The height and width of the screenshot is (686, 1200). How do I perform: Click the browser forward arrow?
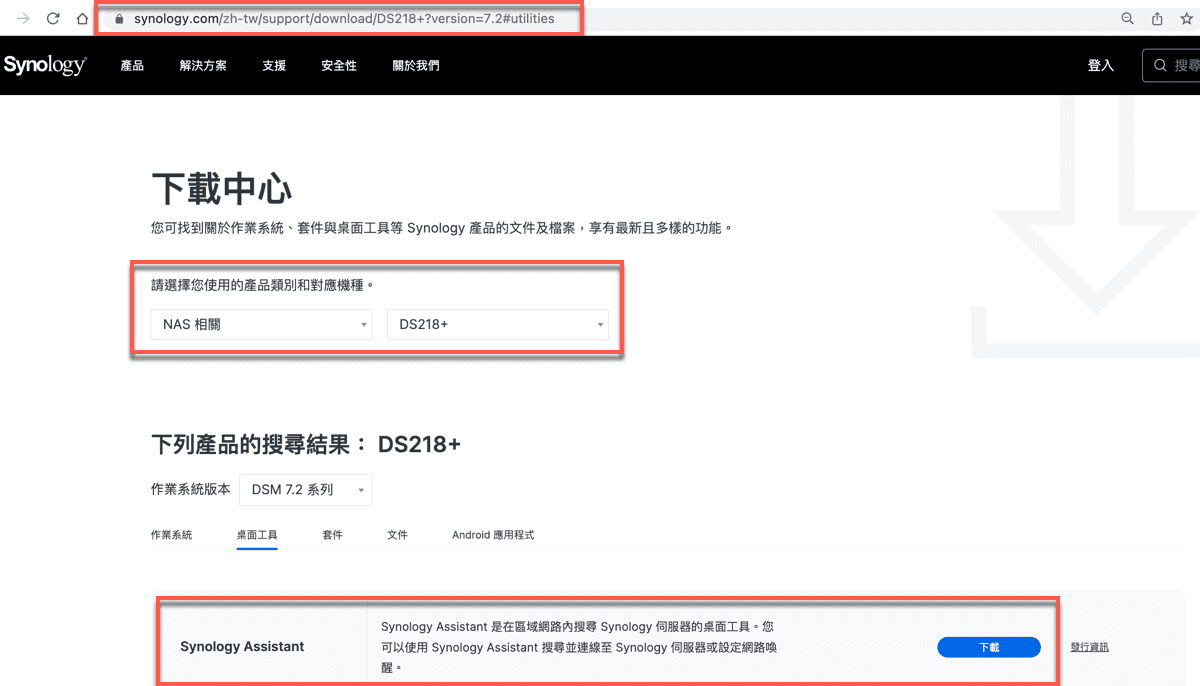pyautogui.click(x=24, y=19)
